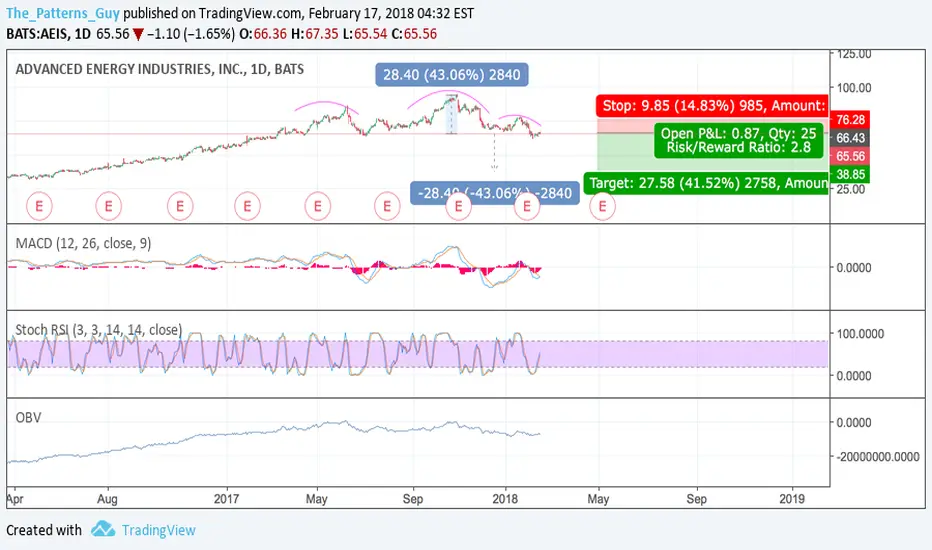Open the TradingView link beside Created with
The width and height of the screenshot is (932, 550).
tap(159, 530)
